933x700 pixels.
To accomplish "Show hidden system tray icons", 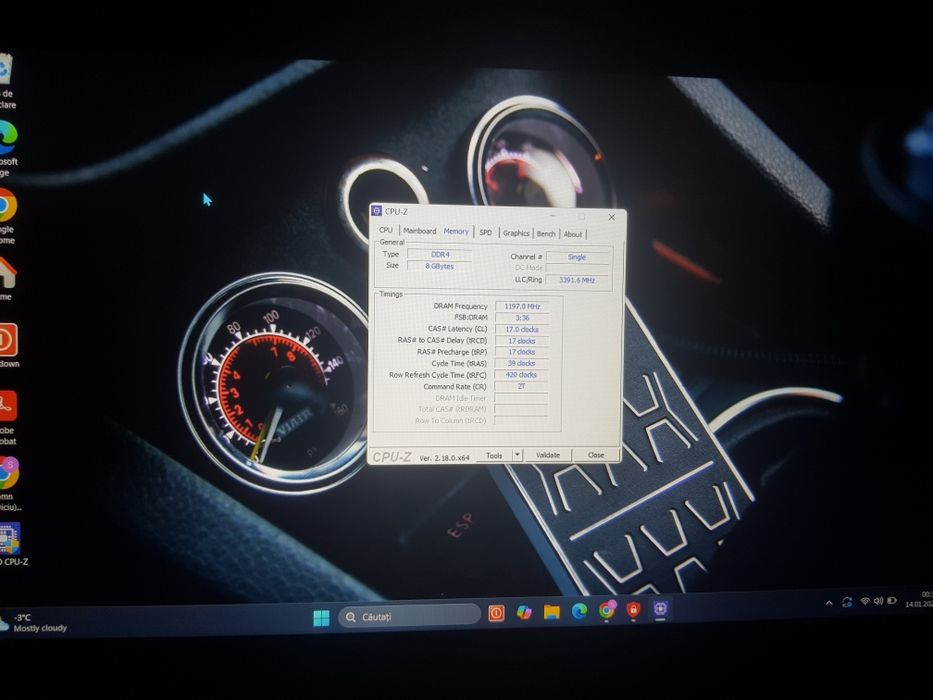I will pos(829,603).
